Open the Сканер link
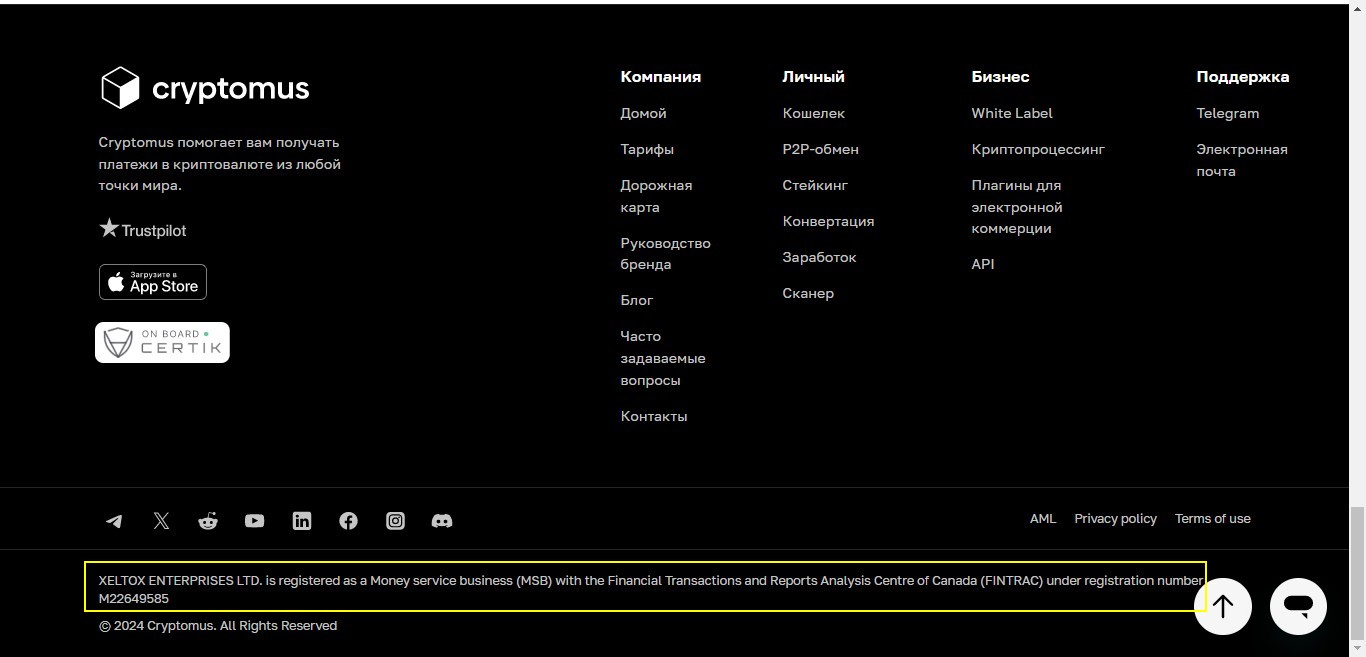Screen dimensions: 1366x657 808,293
